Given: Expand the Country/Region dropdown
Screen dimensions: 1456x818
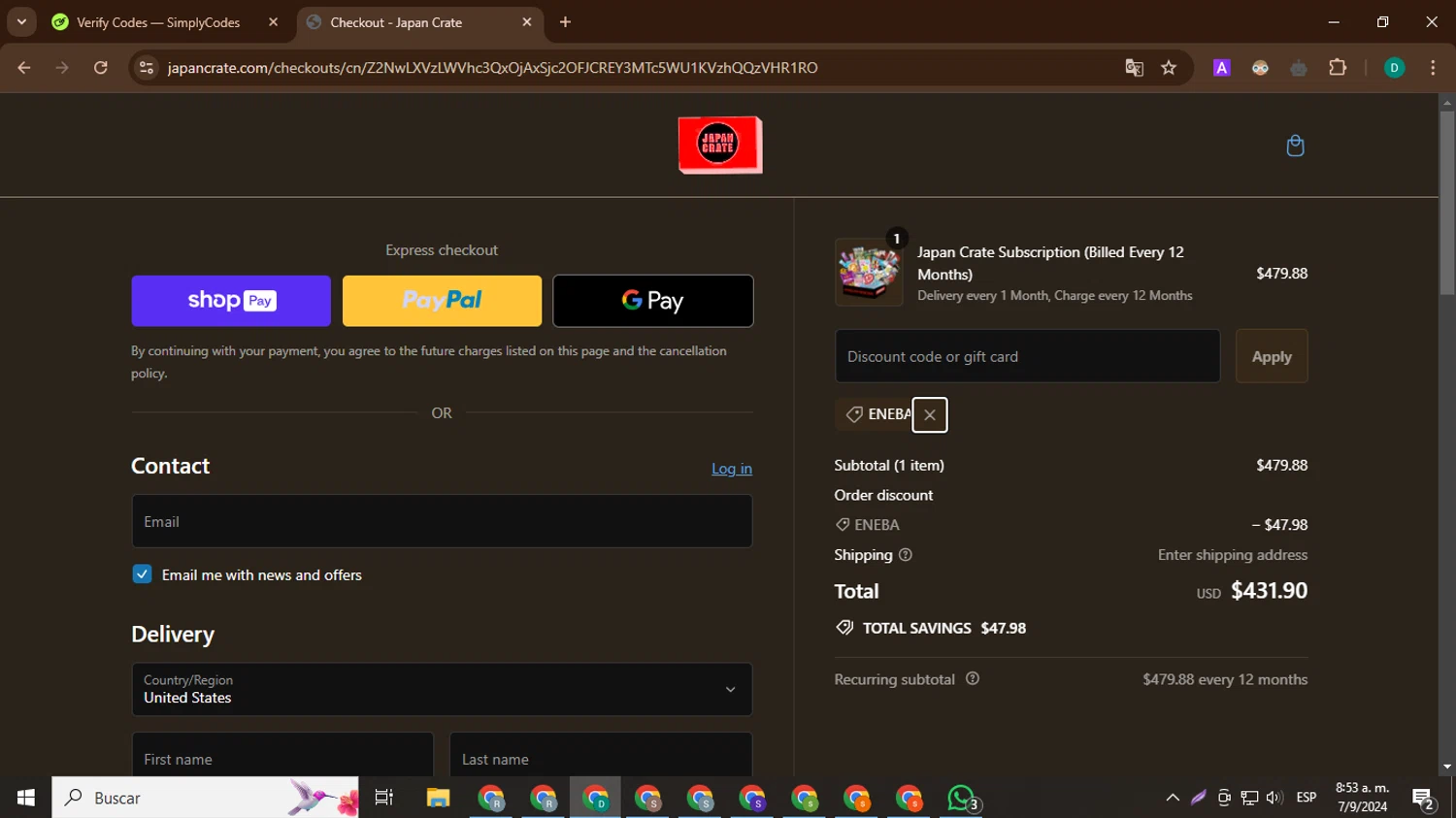Looking at the screenshot, I should 442,690.
